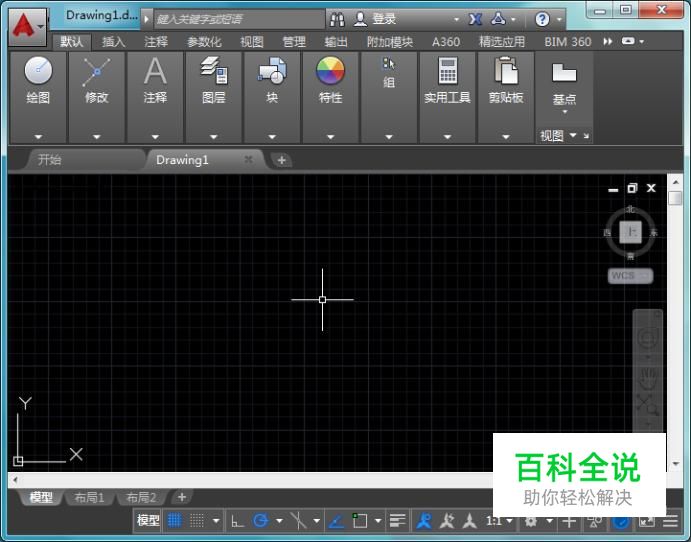The height and width of the screenshot is (542, 691).
Task: Toggle ortho mode in status bar
Action: pyautogui.click(x=237, y=521)
